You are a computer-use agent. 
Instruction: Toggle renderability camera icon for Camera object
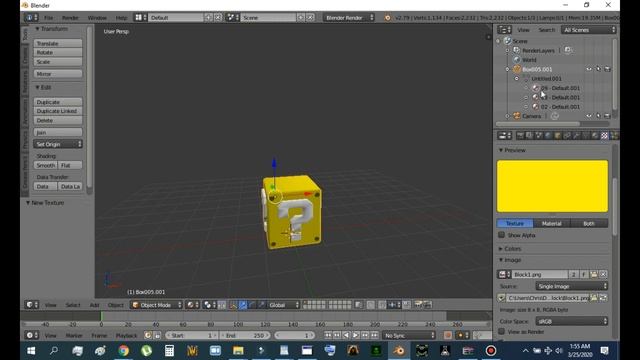click(x=607, y=116)
